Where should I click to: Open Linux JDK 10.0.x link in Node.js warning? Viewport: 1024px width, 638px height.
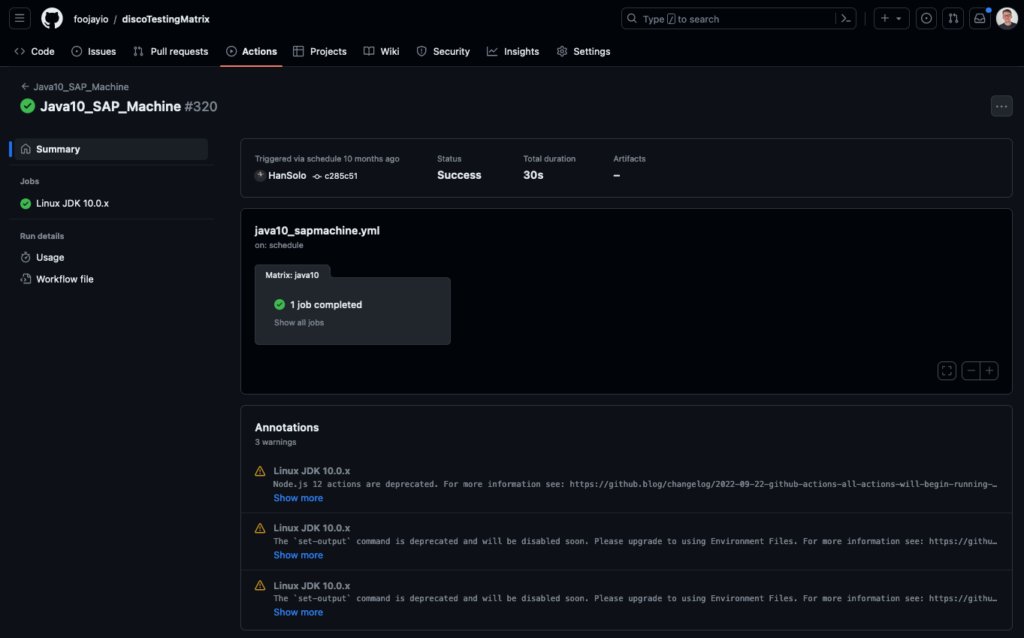(312, 470)
